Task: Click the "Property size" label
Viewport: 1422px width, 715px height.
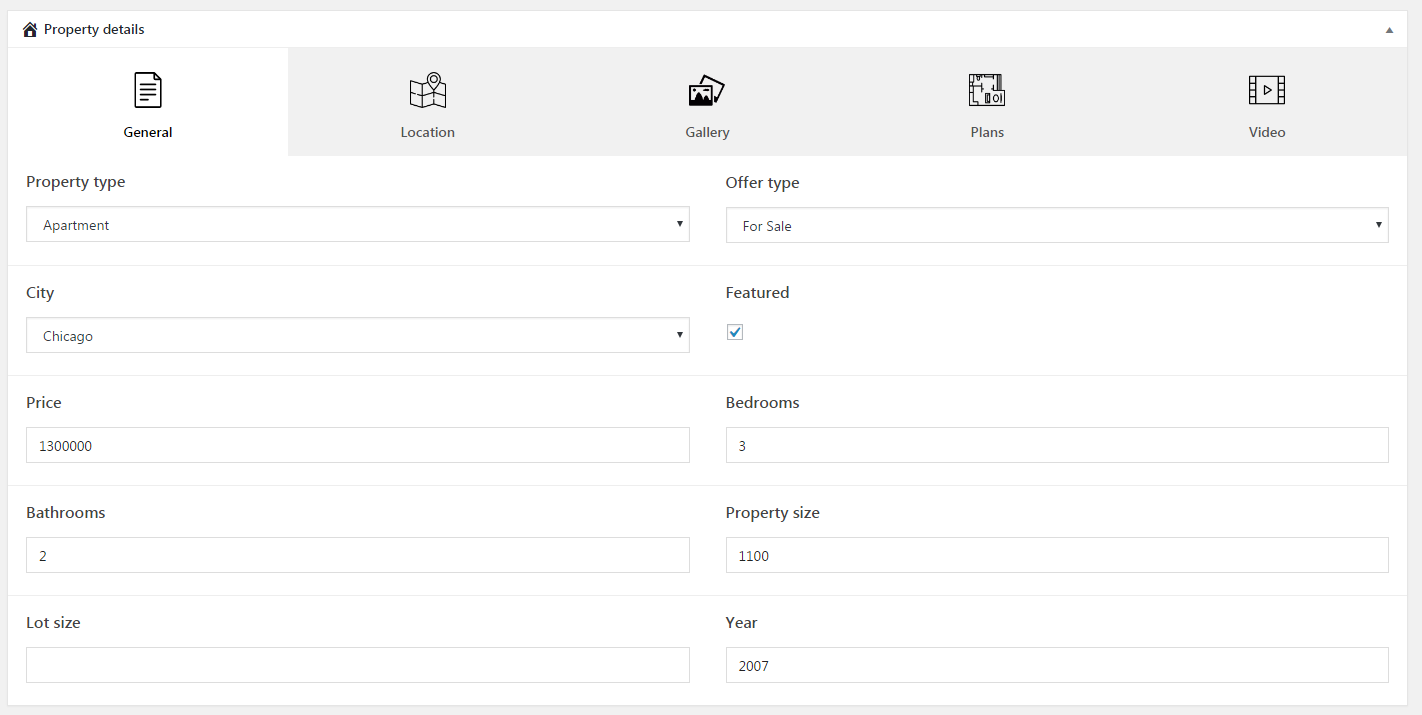Action: (x=773, y=513)
